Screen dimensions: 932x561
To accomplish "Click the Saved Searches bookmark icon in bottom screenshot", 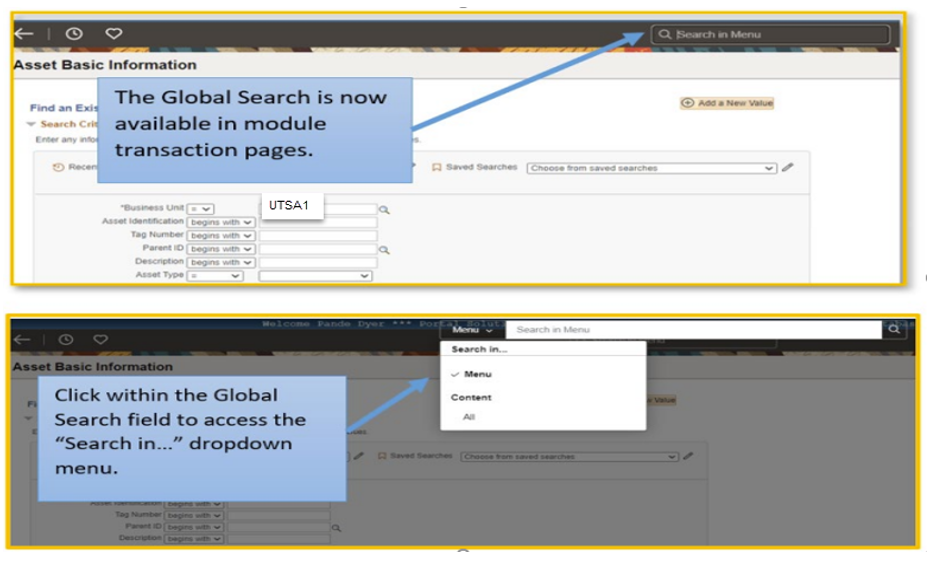I will [x=382, y=456].
